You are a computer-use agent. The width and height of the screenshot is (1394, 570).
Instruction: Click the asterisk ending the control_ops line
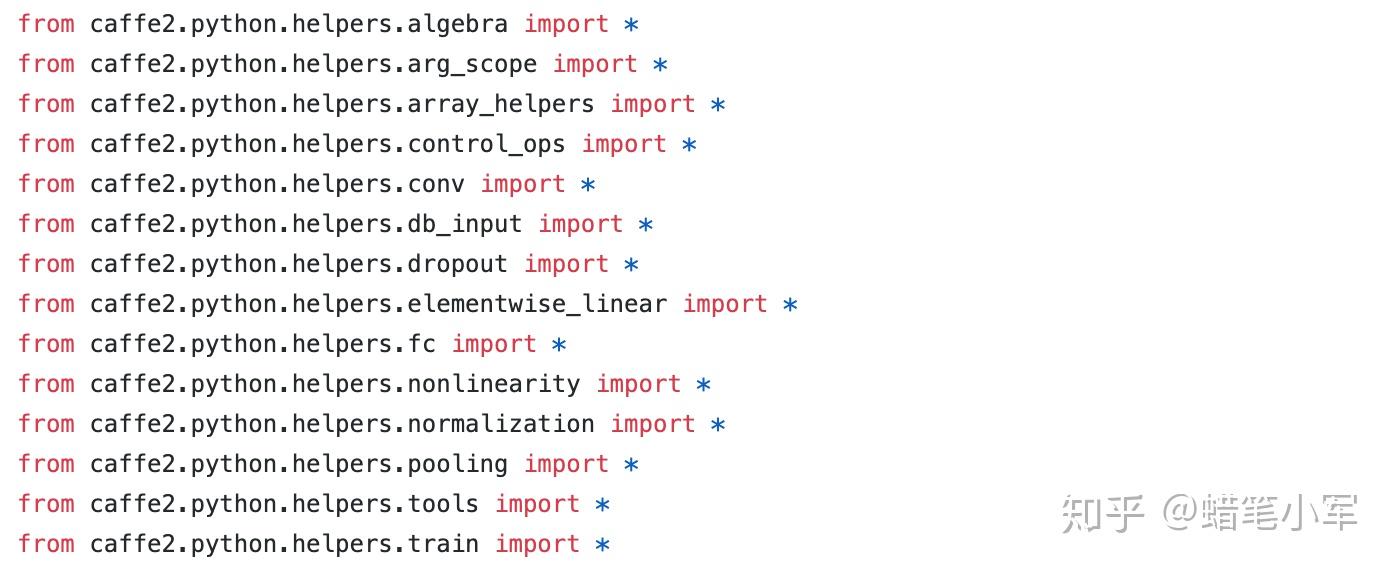(689, 145)
